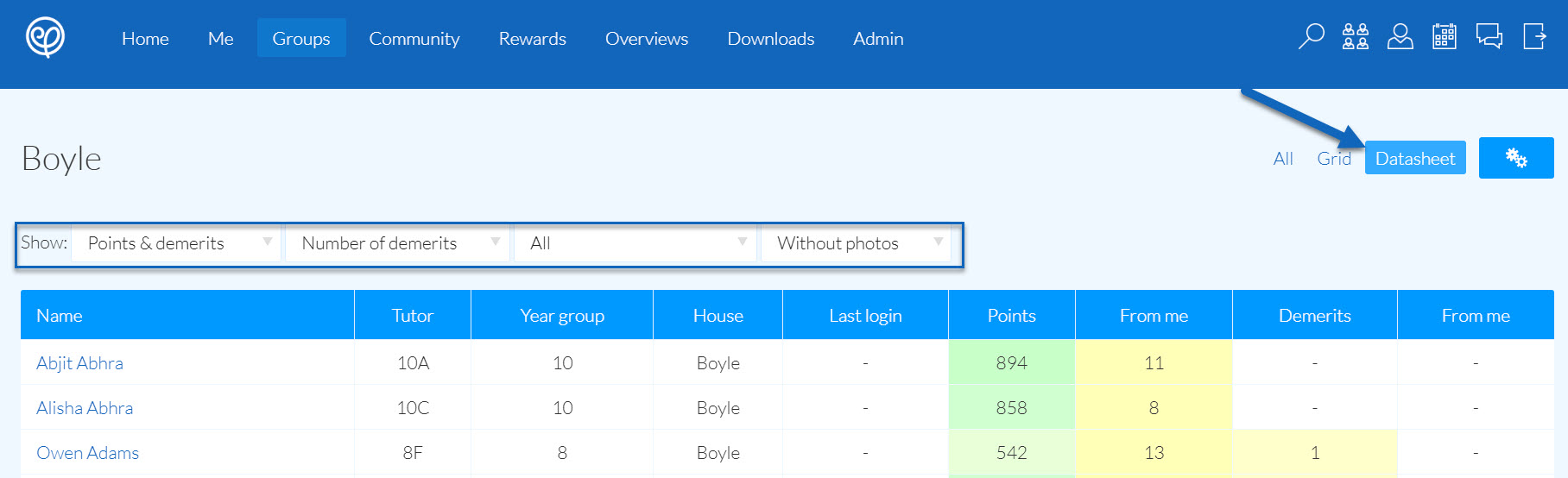Open the calendar icon in header
Image resolution: width=1568 pixels, height=478 pixels.
coord(1445,36)
